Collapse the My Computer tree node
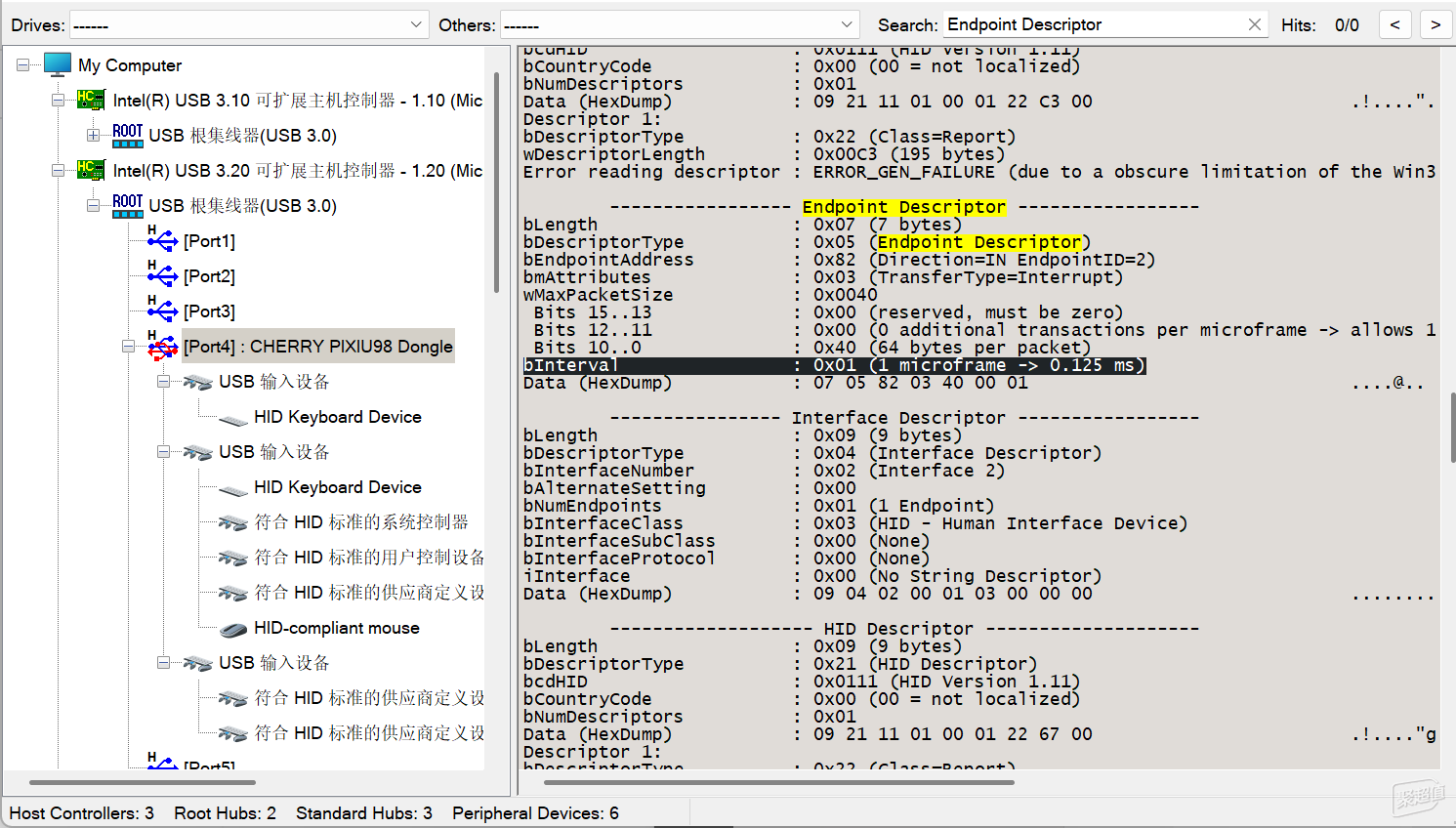Viewport: 1456px width, 828px height. coord(22,65)
